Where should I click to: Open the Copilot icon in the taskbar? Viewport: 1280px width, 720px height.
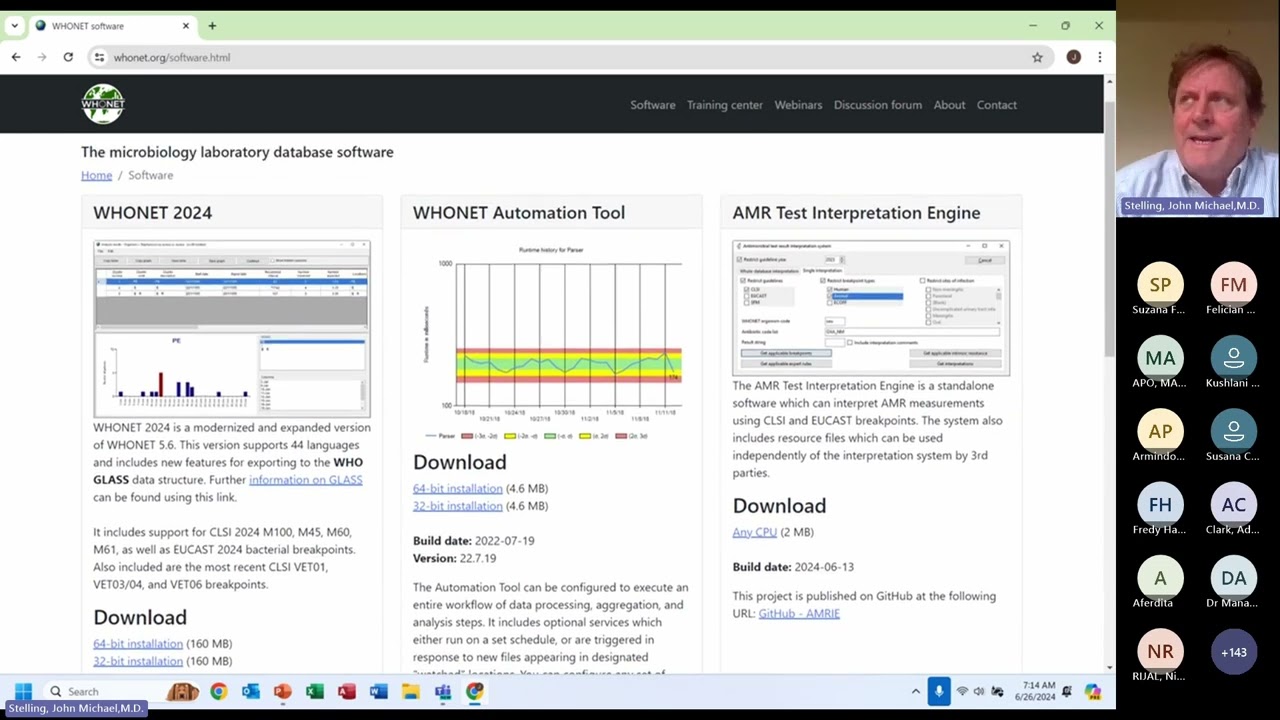click(x=1093, y=691)
